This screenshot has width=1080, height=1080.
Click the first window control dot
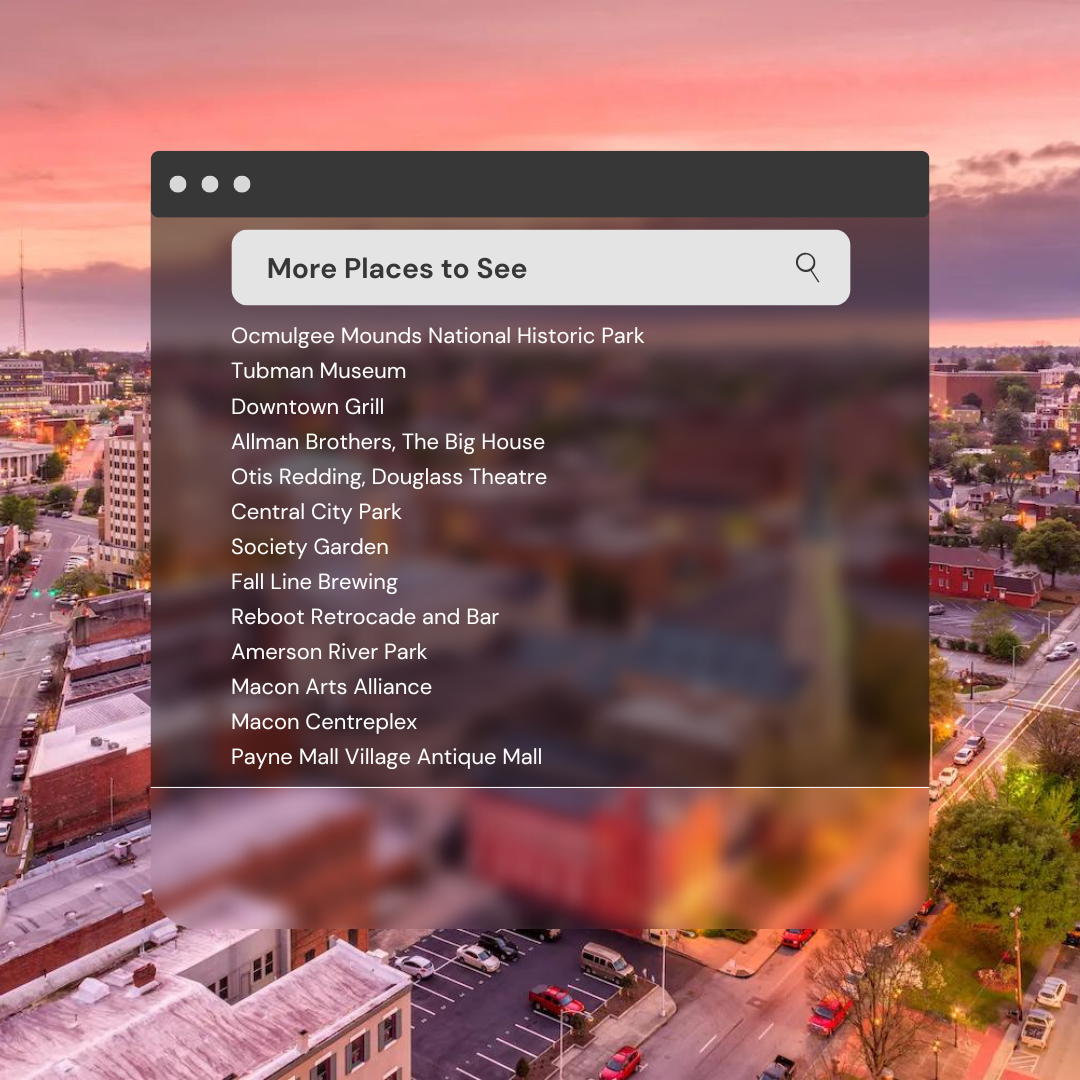click(178, 184)
